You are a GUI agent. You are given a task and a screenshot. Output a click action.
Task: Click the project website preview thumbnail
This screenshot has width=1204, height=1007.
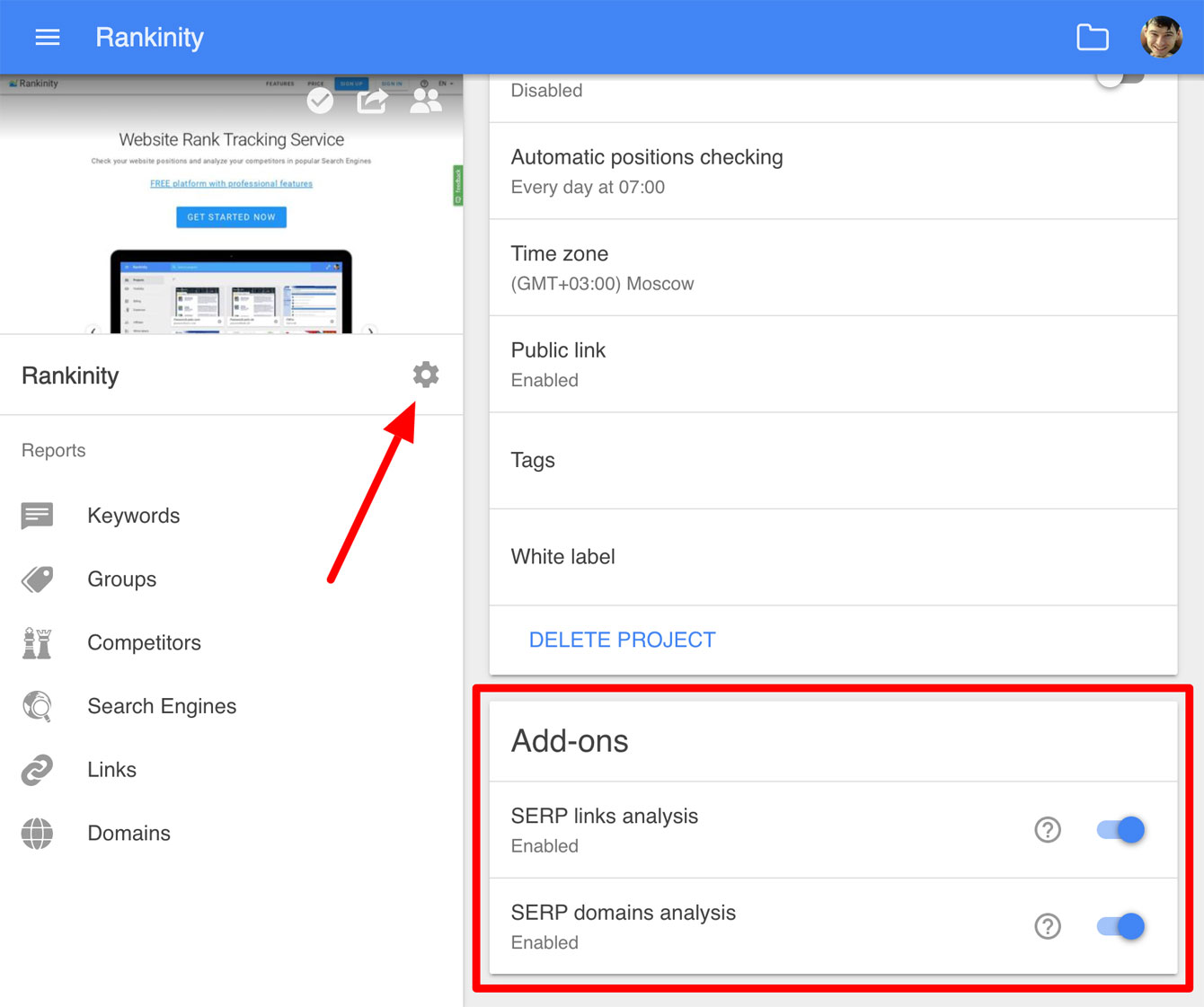[231, 204]
